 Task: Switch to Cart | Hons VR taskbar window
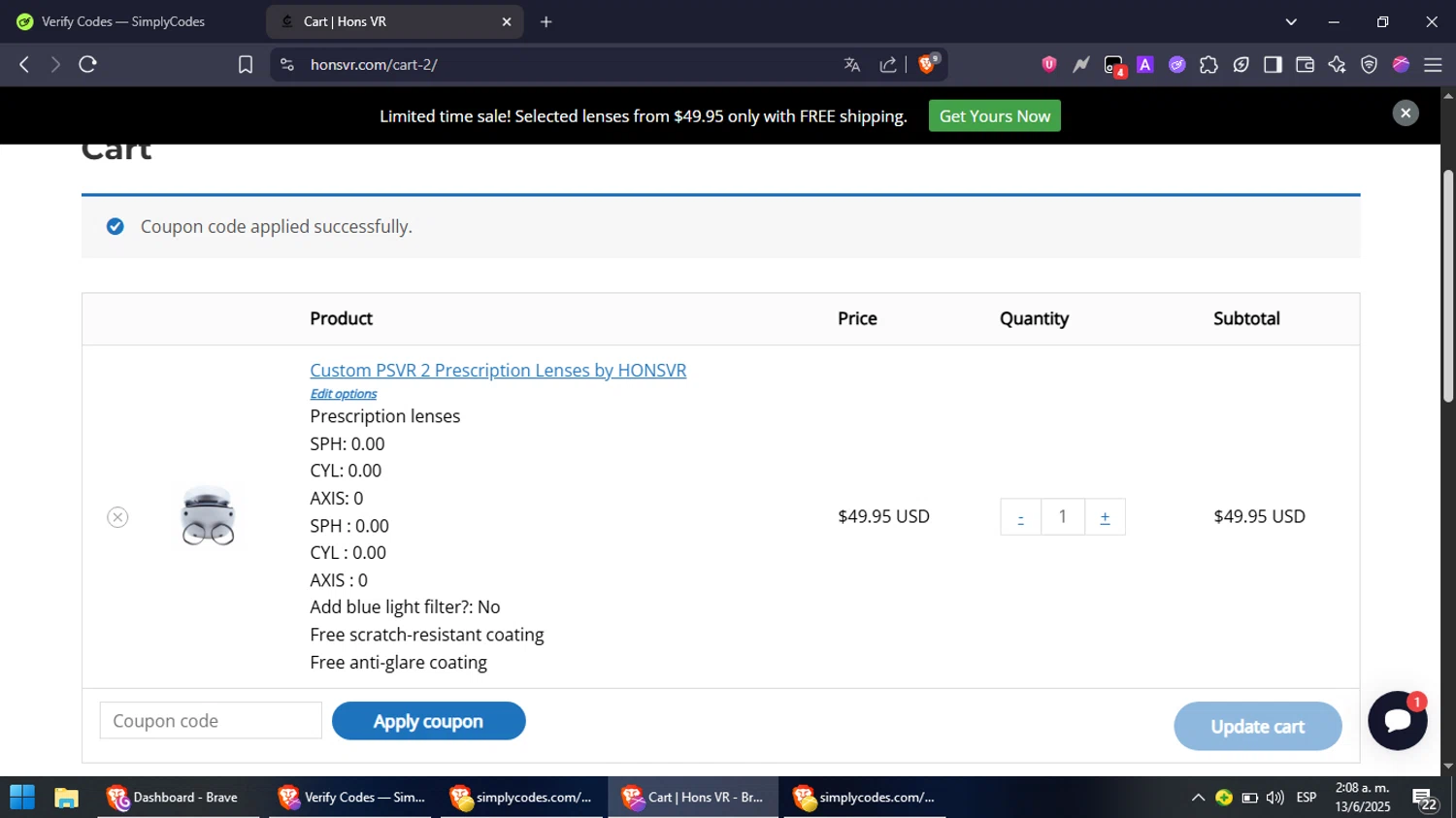coord(693,798)
